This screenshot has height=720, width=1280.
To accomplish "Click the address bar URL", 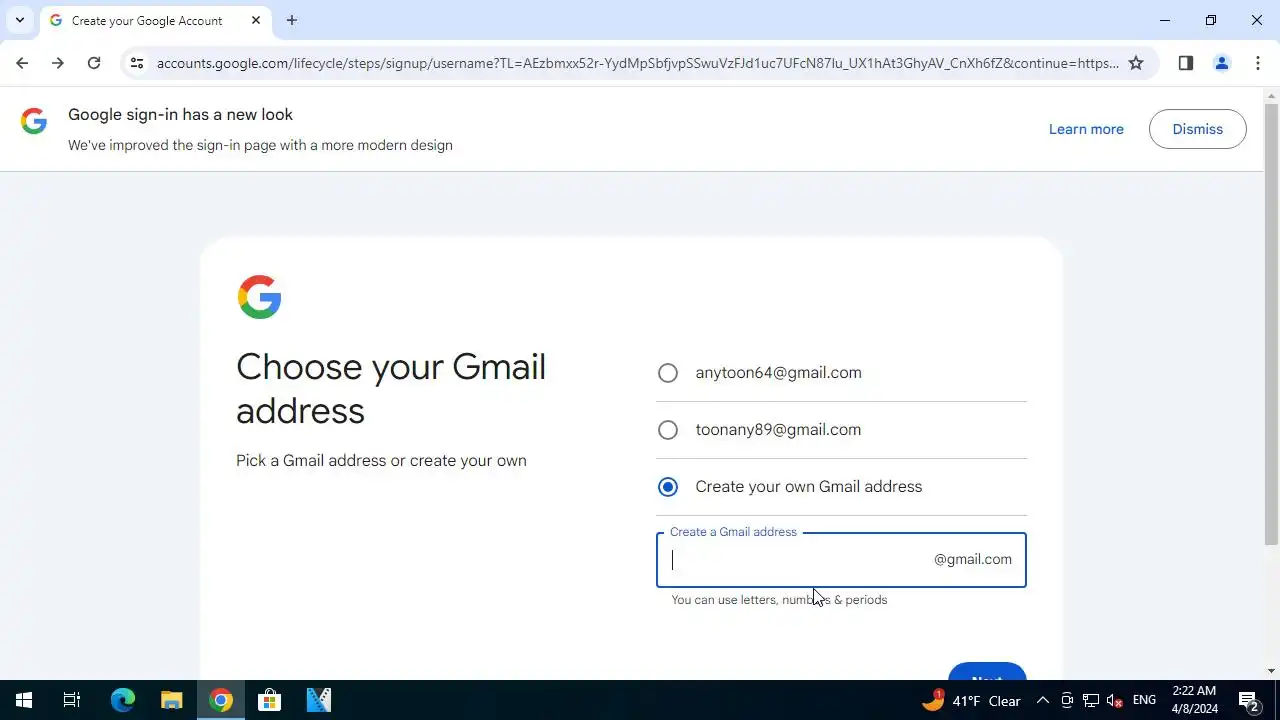I will click(637, 63).
